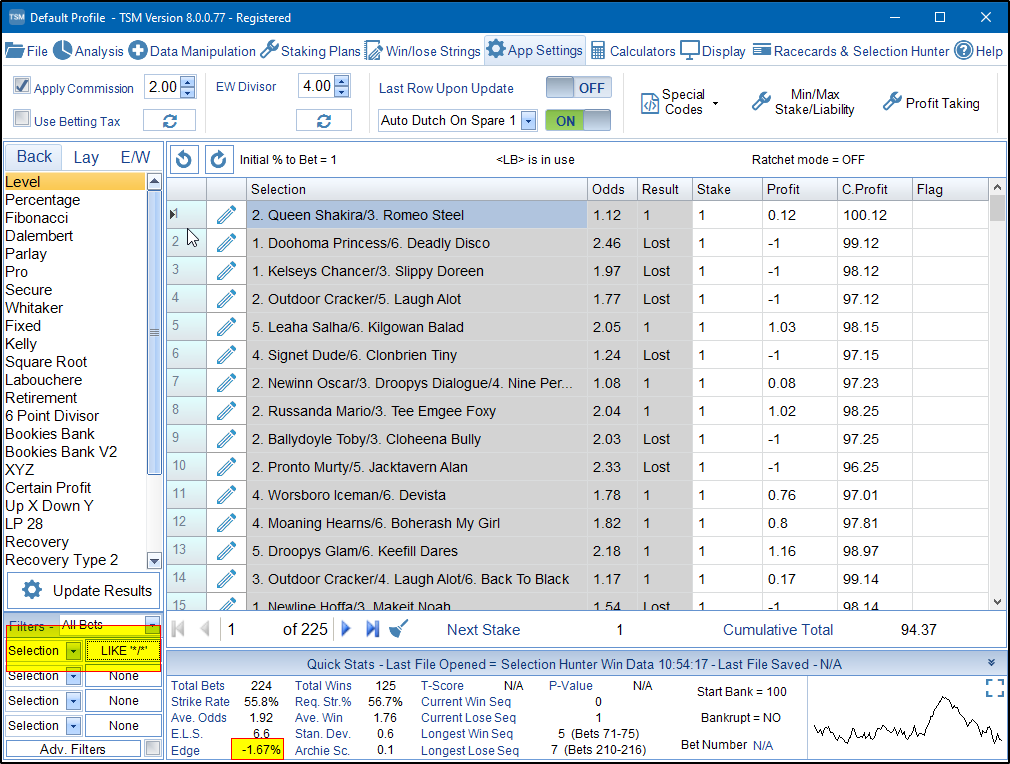Open the Auto Dutch On Spare dropdown

click(528, 121)
